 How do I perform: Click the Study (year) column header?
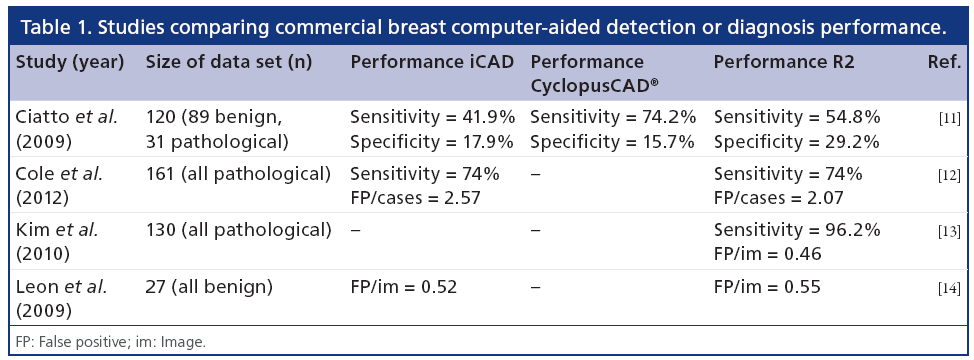pos(70,62)
